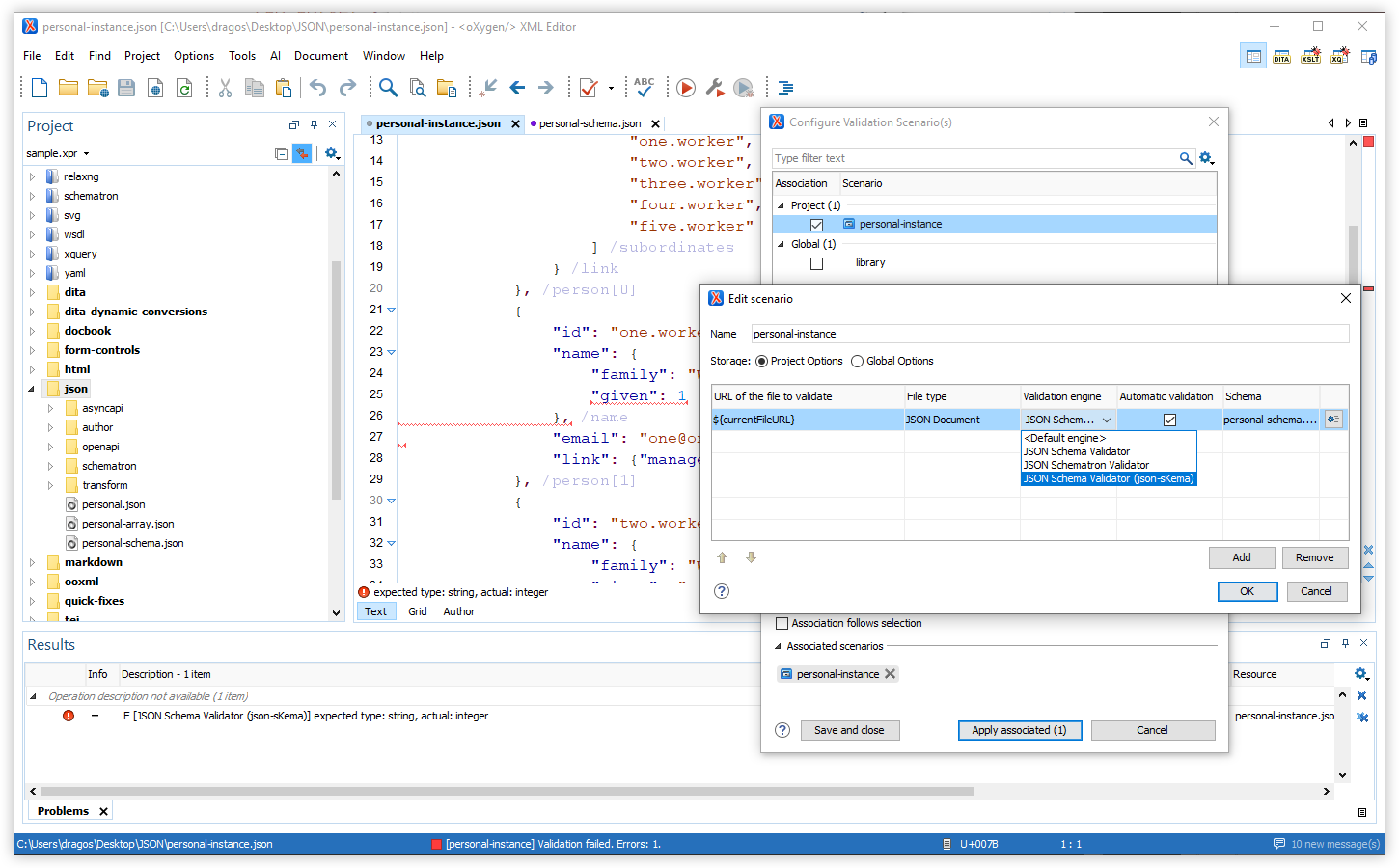
Task: Toggle the Automatic validation checkbox
Action: click(x=1169, y=420)
